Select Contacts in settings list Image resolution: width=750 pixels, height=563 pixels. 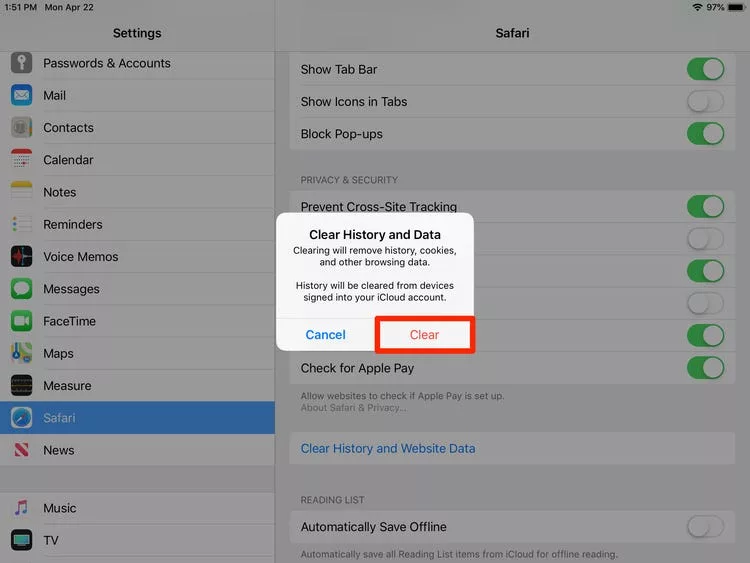click(137, 127)
